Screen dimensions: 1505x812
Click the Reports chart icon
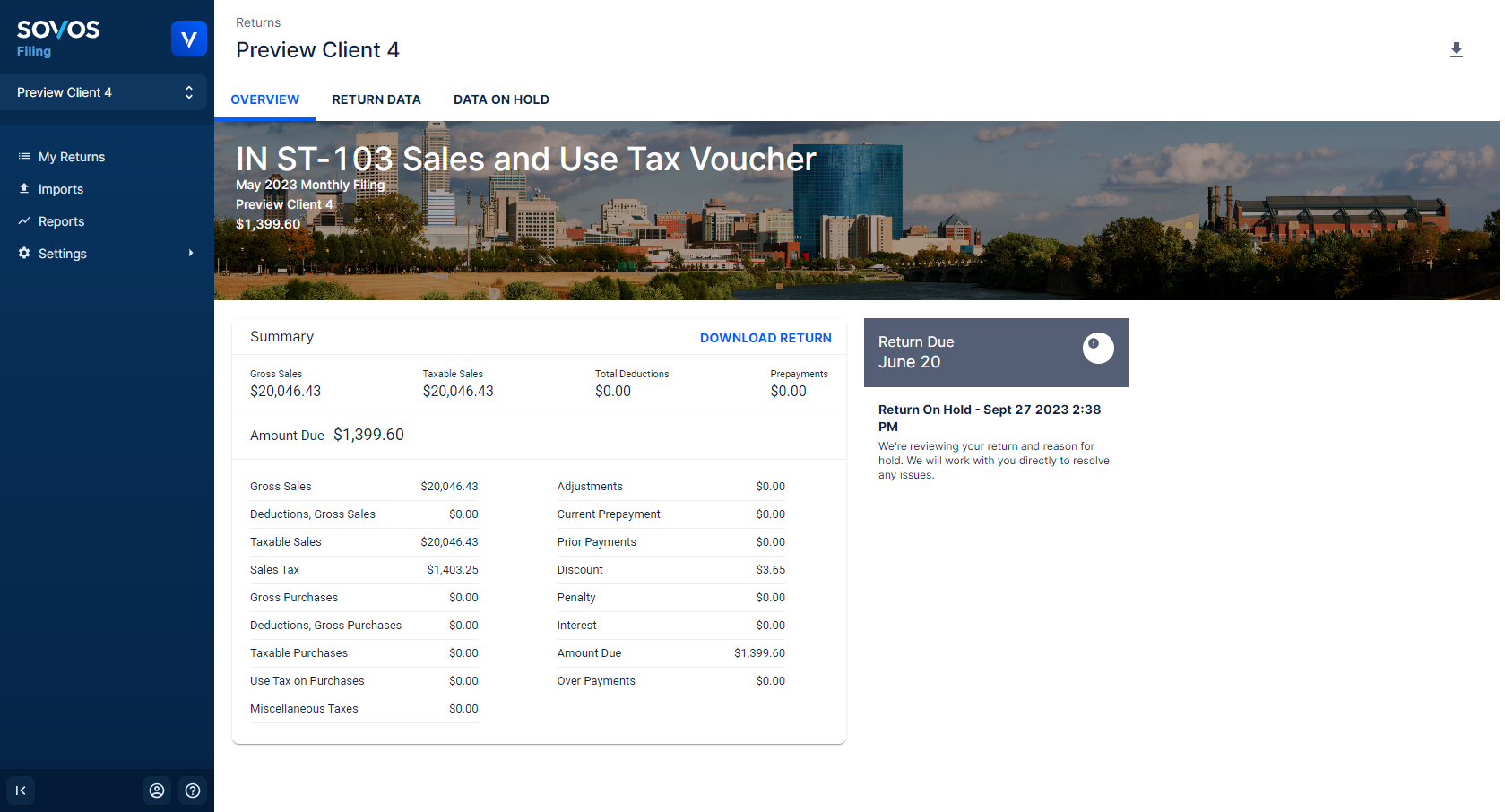(24, 221)
